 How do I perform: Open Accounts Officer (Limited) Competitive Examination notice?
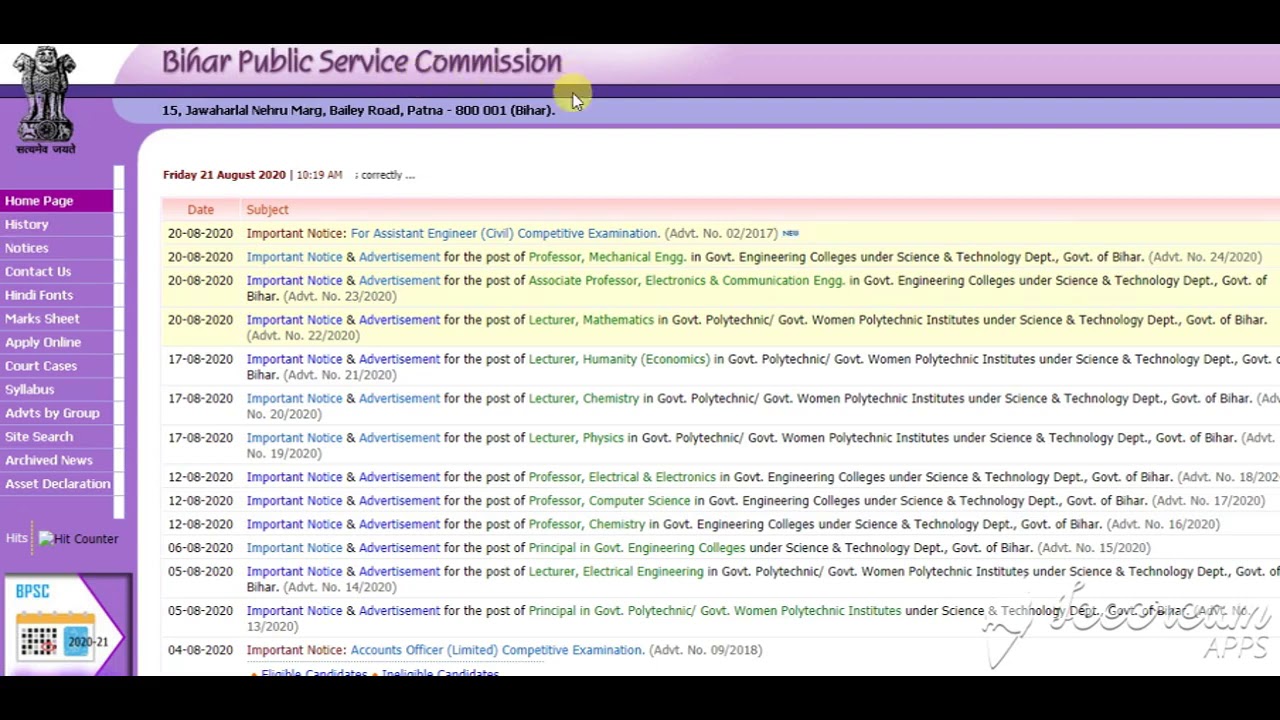click(x=497, y=650)
